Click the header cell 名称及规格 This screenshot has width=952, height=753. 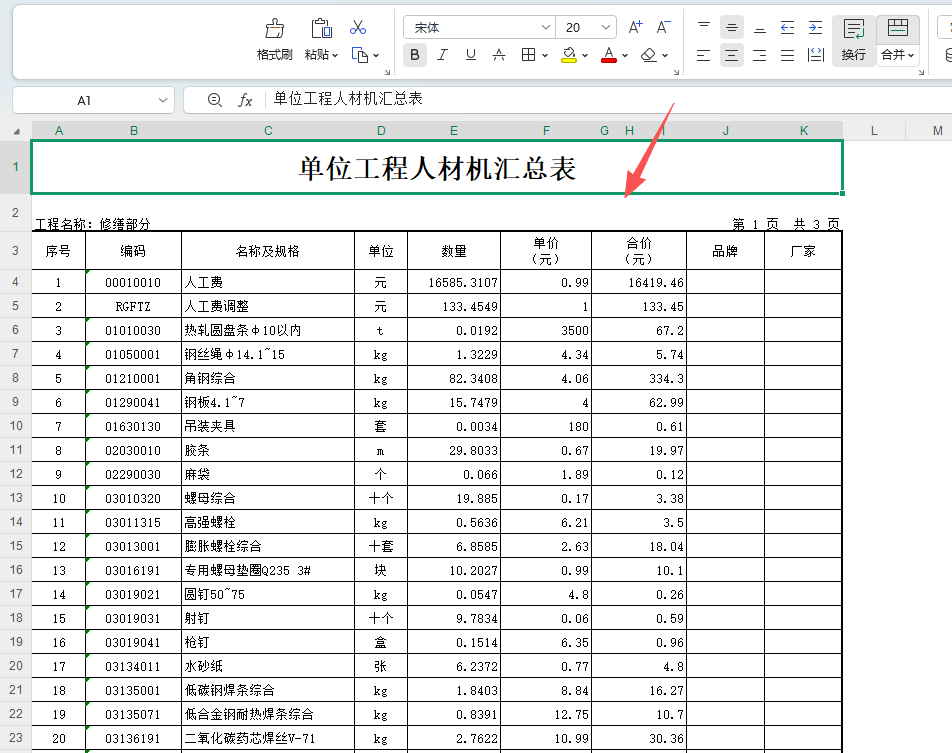point(268,251)
